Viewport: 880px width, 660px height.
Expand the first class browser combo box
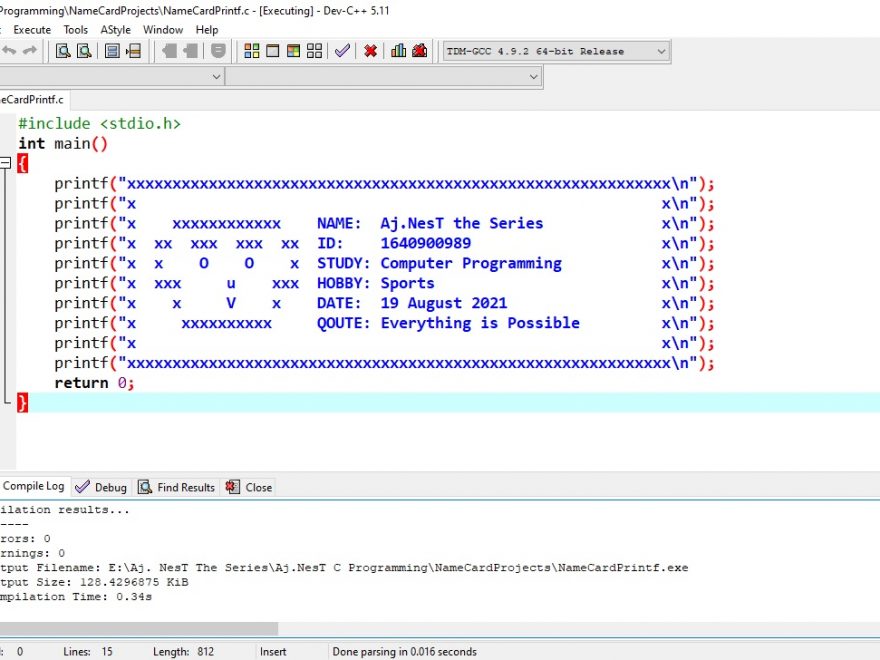(217, 76)
